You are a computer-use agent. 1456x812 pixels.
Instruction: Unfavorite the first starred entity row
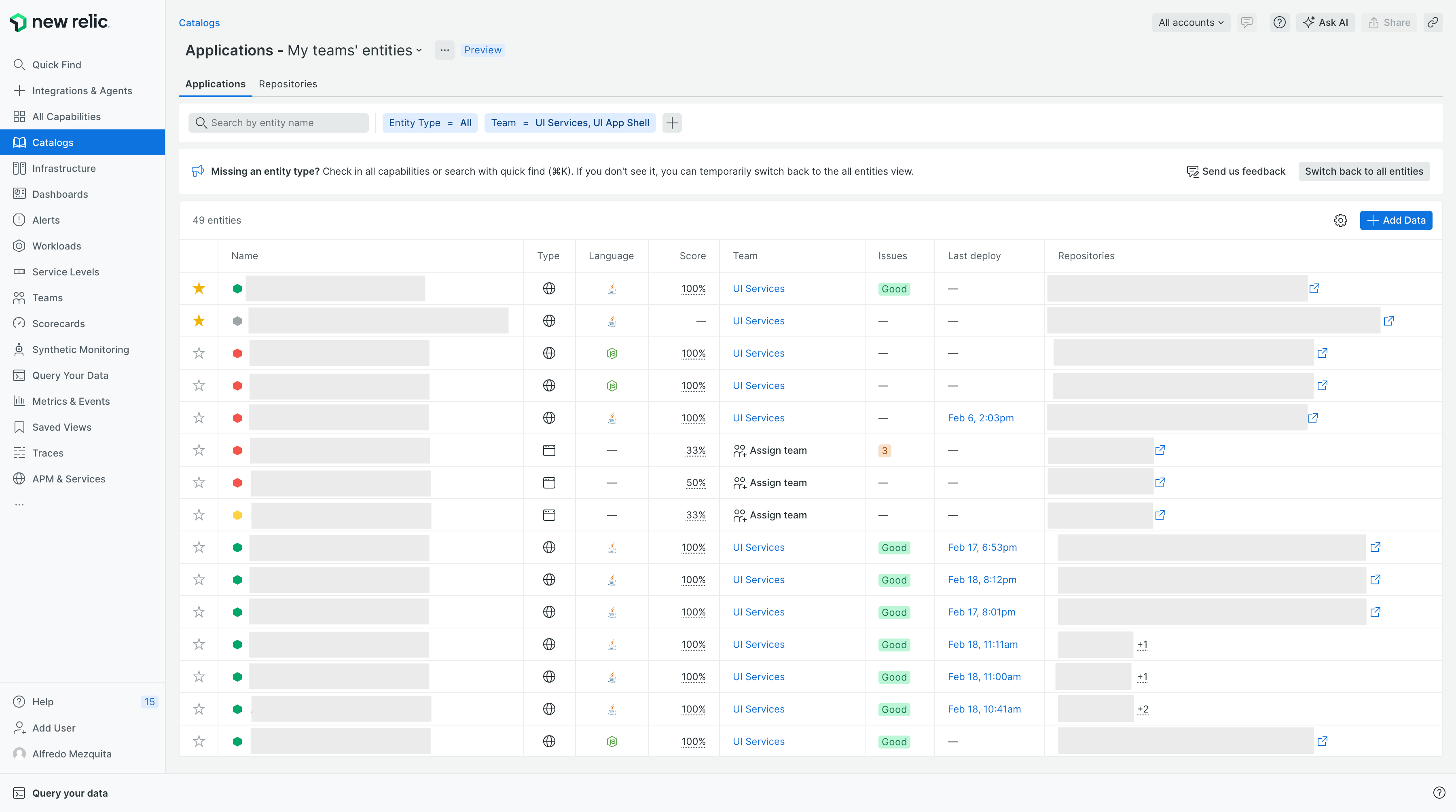199,289
